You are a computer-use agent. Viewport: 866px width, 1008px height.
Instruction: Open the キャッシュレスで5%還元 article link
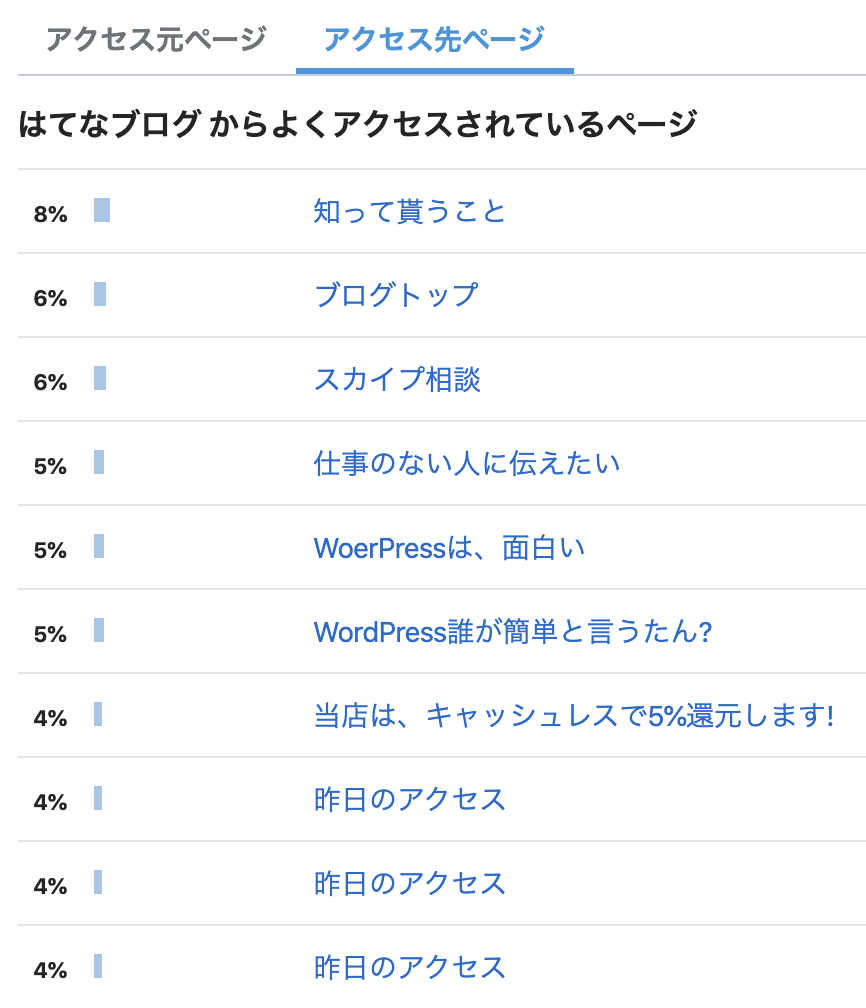point(574,716)
